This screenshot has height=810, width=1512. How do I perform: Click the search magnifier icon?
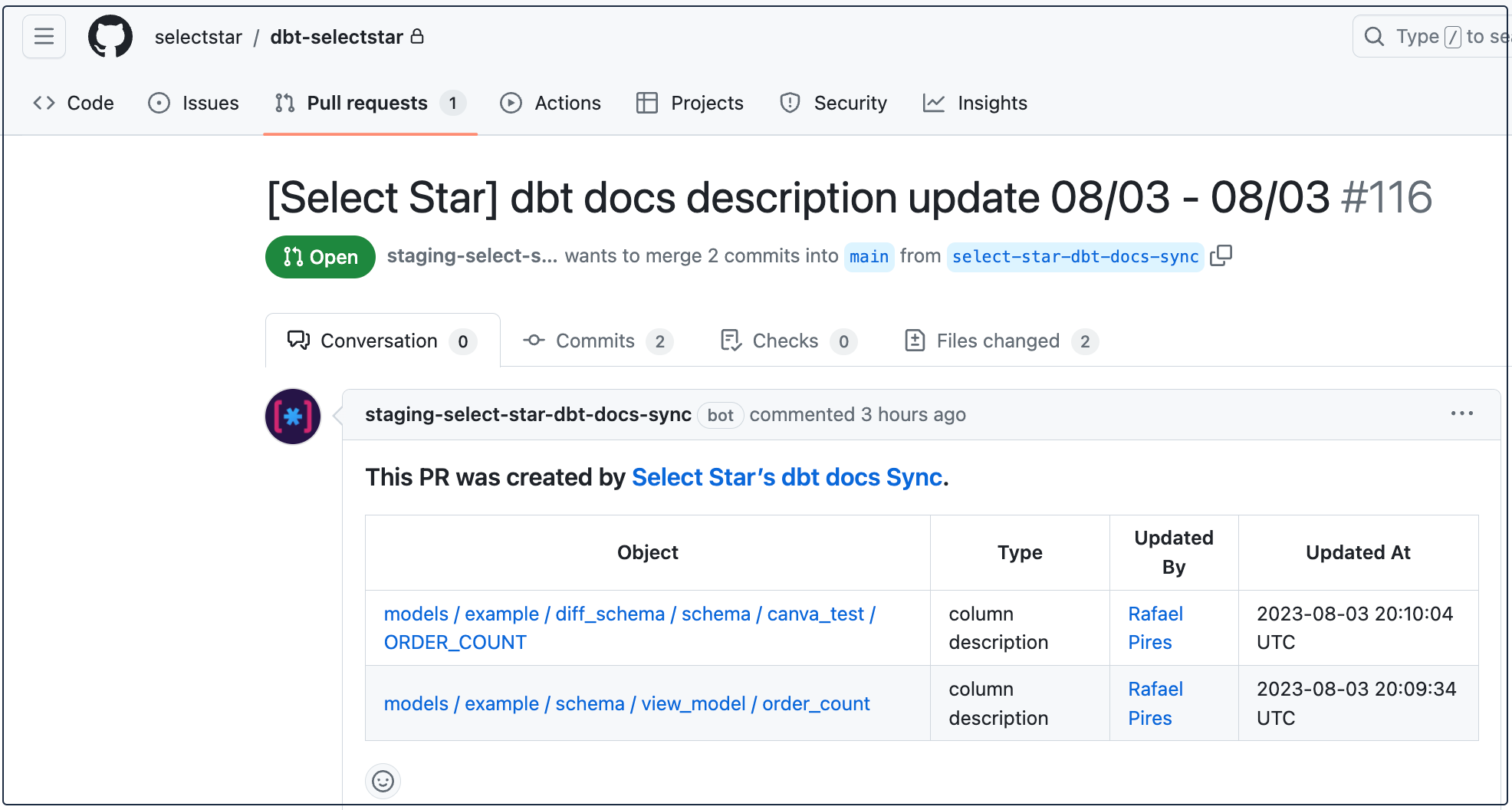(1374, 37)
